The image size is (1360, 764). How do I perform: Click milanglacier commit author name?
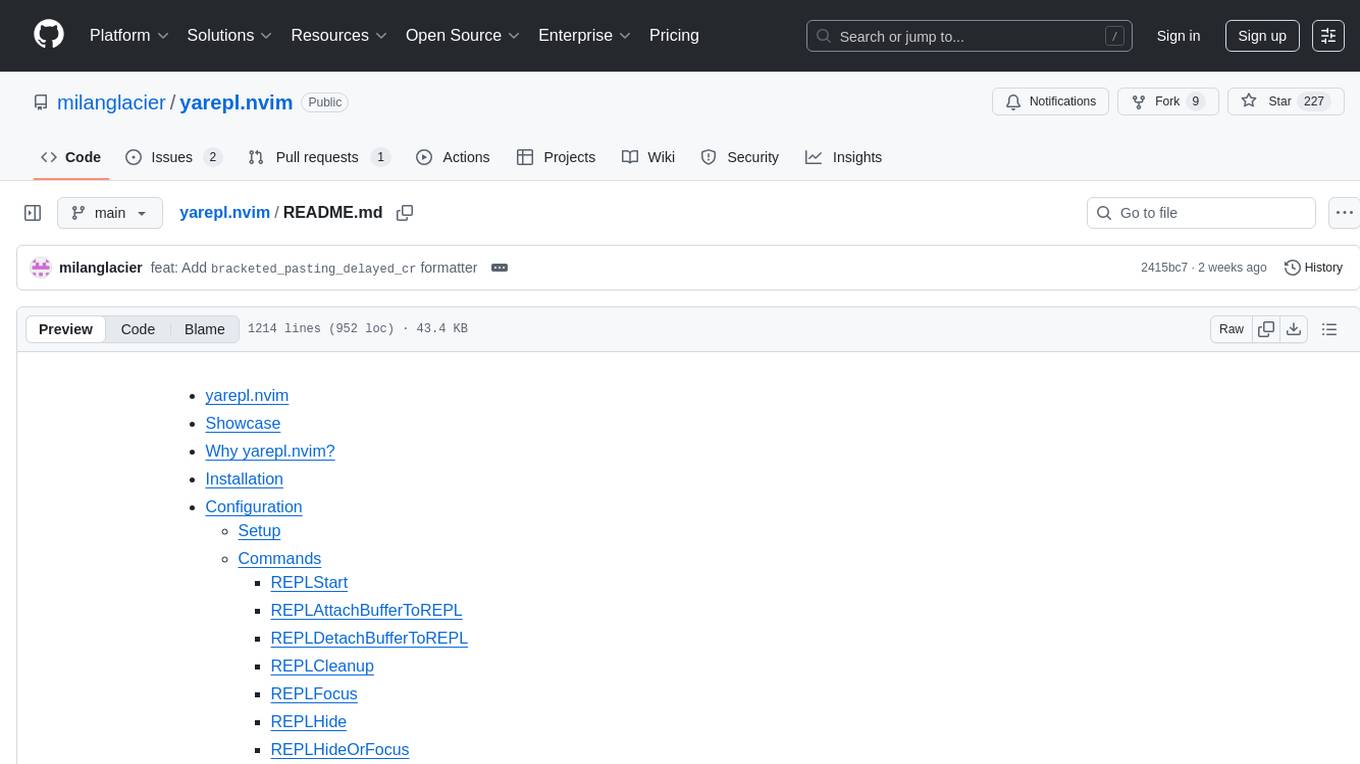coord(101,267)
